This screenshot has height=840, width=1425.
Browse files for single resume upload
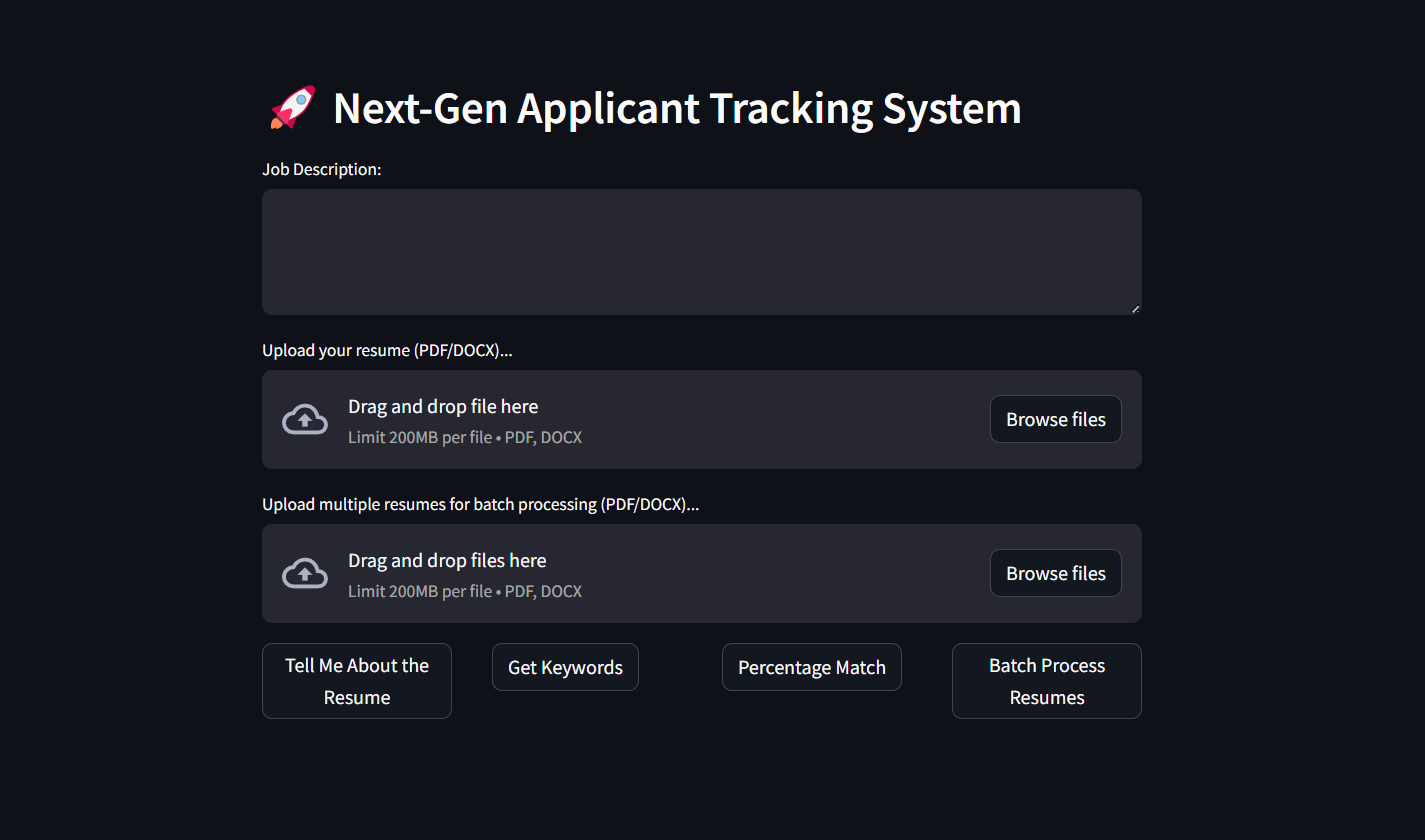pos(1056,419)
